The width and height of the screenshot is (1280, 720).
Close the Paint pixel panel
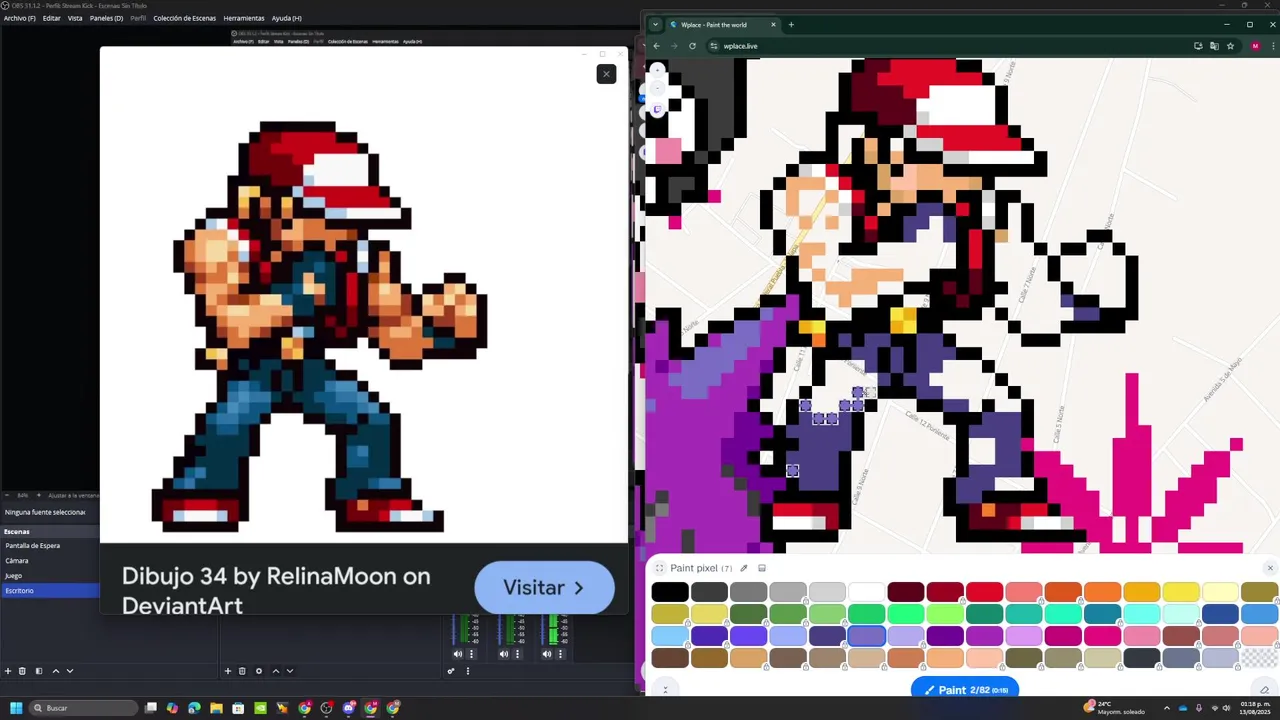click(x=1270, y=568)
